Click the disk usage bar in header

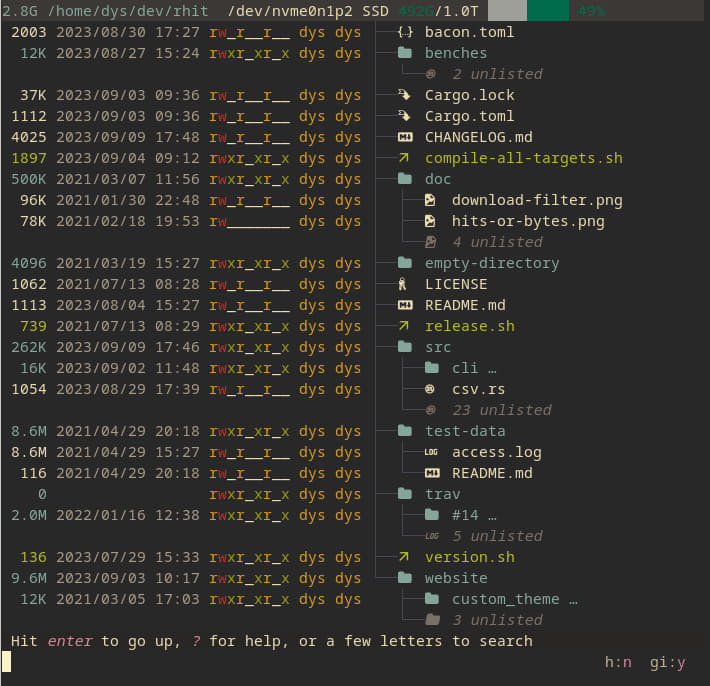click(528, 10)
